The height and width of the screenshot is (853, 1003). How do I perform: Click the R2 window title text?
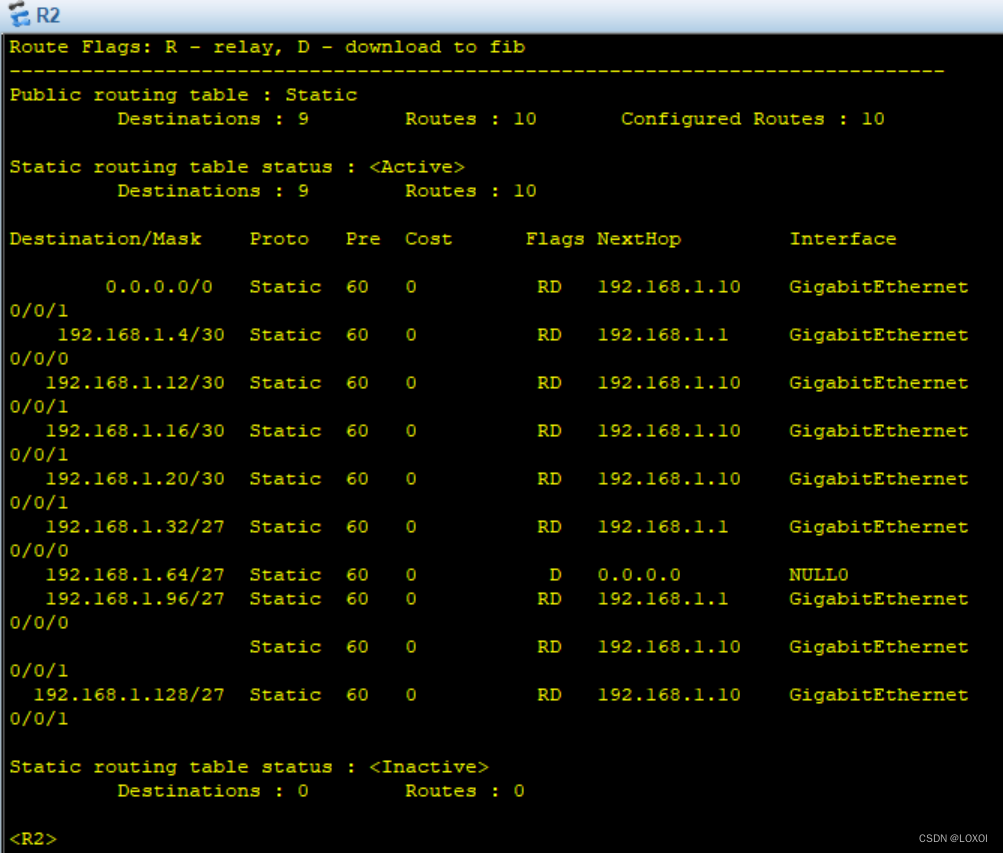48,15
